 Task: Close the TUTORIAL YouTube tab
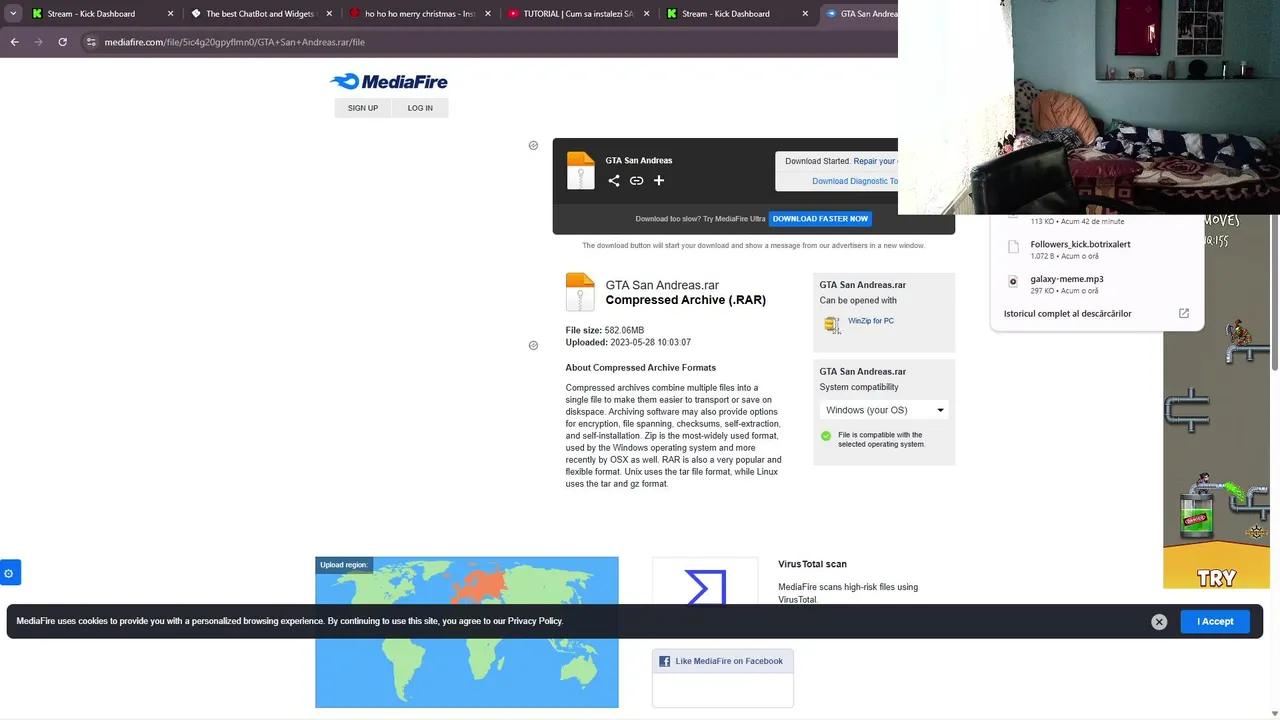[x=647, y=14]
